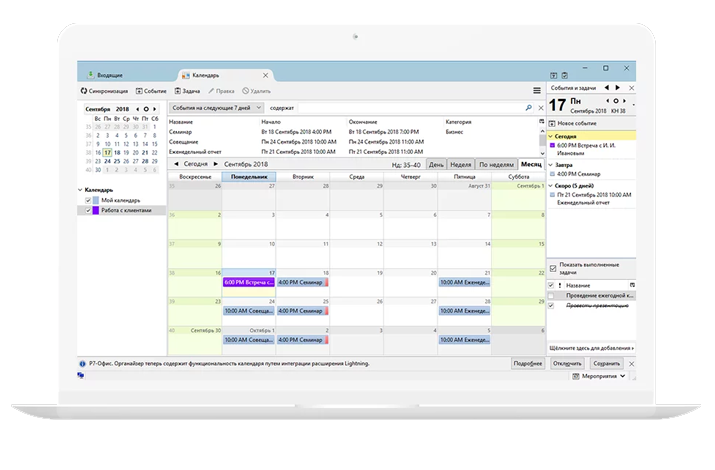Click the Подробнее button
Screen dimensions: 715x470
tap(527, 363)
